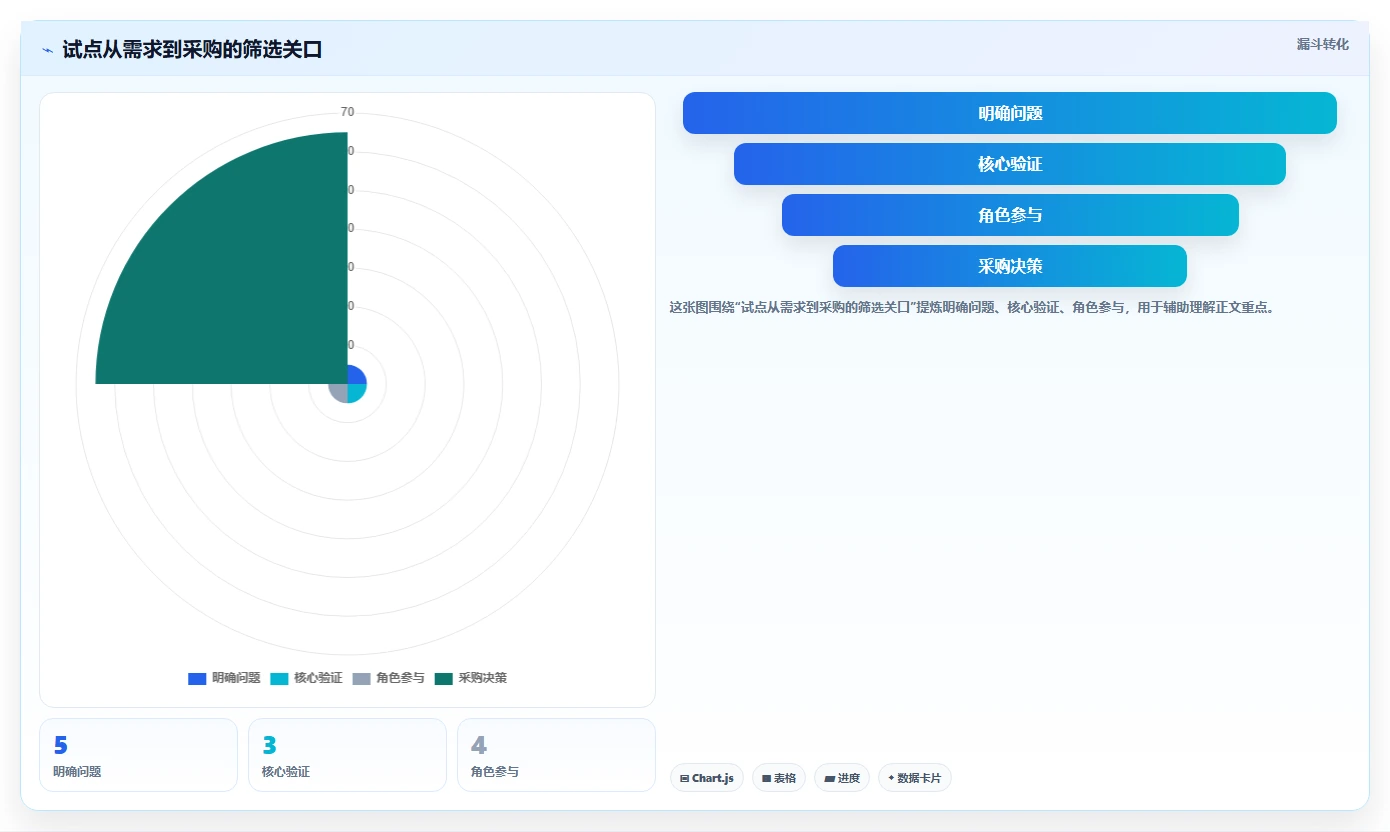Viewport: 1390px width, 832px height.
Task: Click the 采购决策 funnel bar
Action: [1010, 266]
